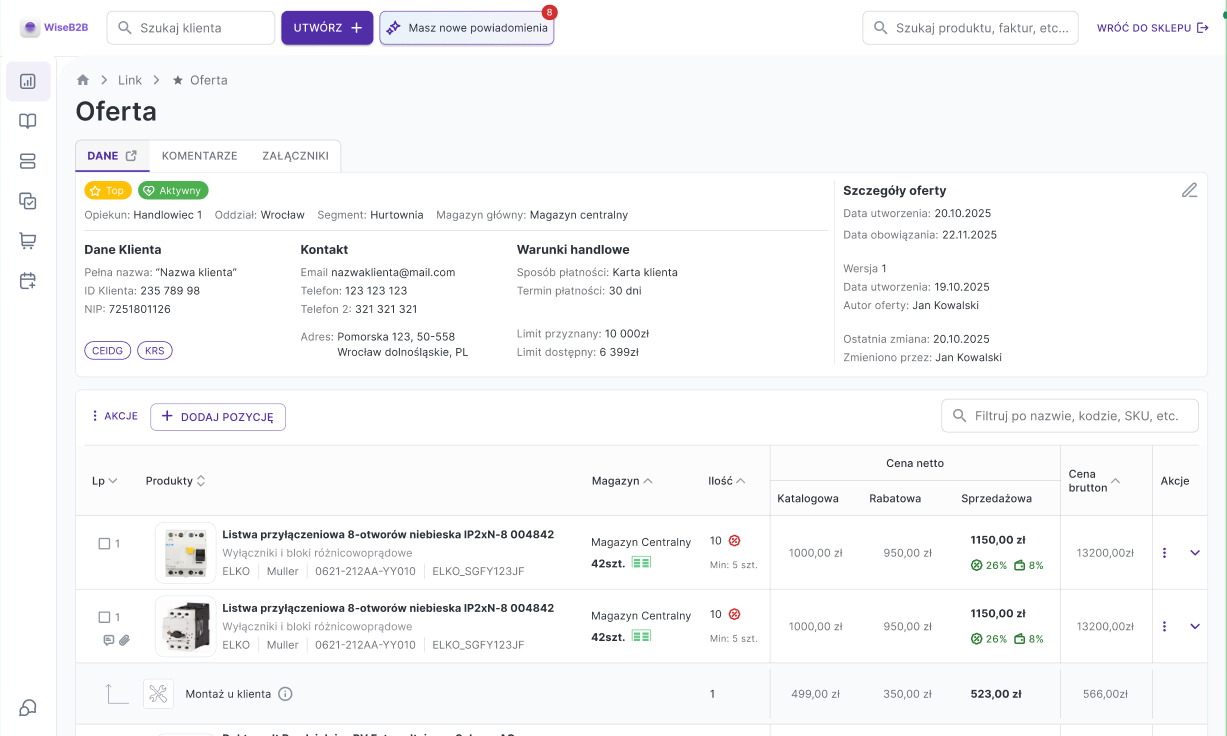Open the Lp column dropdown arrow
1227x736 pixels.
(113, 481)
